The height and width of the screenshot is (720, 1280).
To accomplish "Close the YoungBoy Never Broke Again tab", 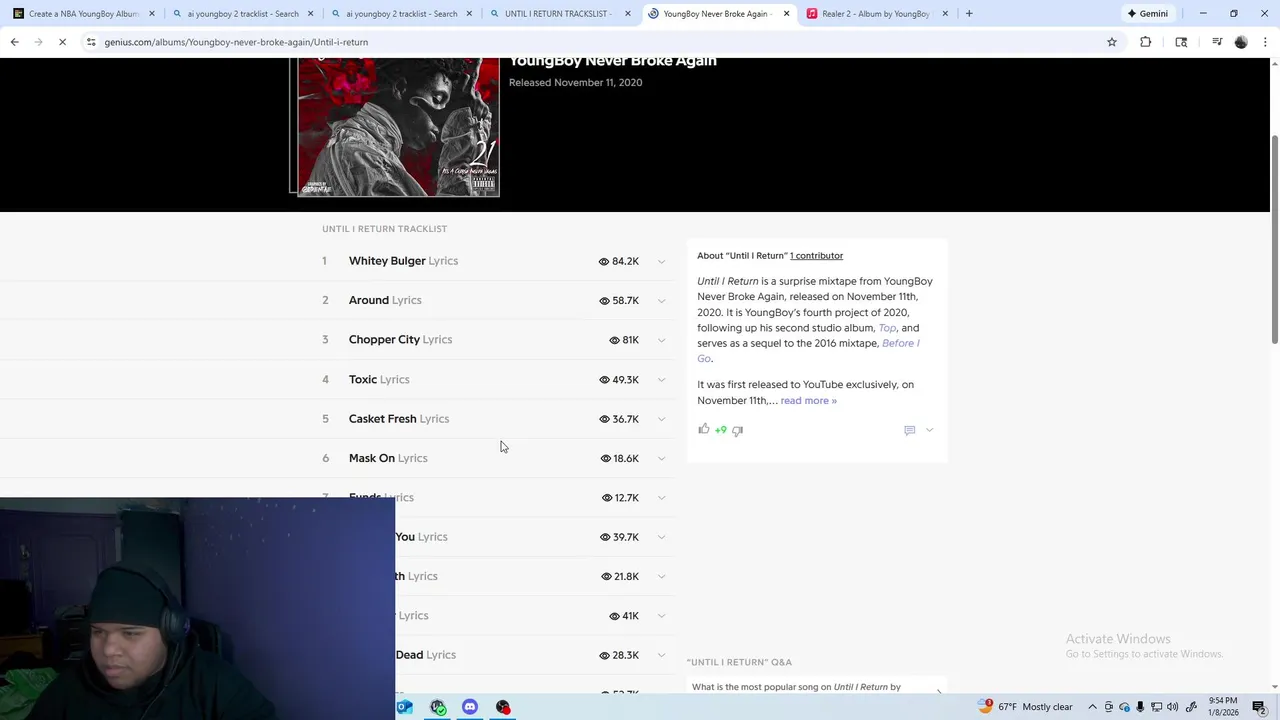I will (x=786, y=14).
